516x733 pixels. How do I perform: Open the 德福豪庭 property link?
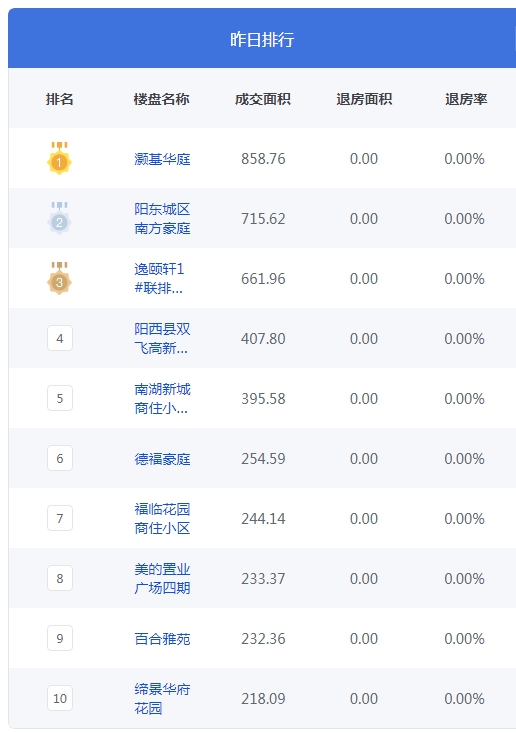click(162, 459)
